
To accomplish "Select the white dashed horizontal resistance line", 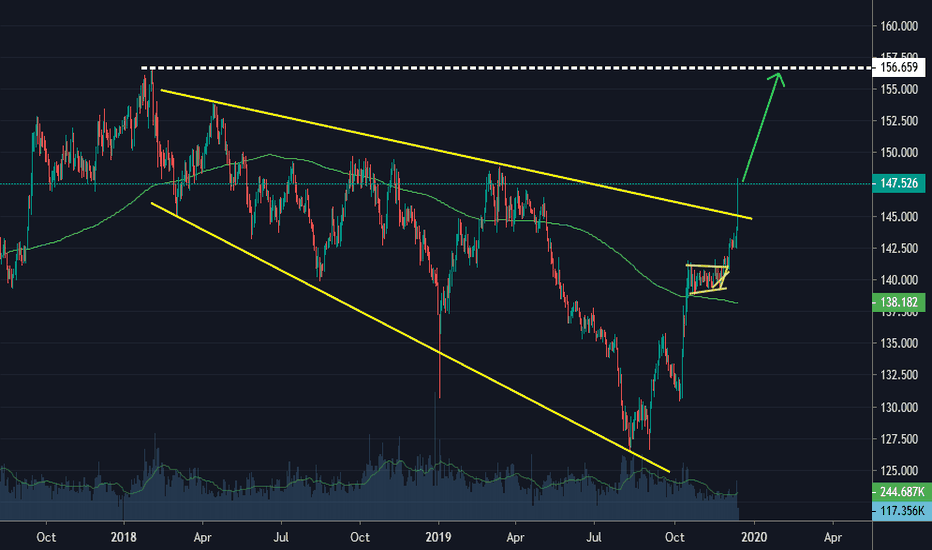I will point(505,68).
